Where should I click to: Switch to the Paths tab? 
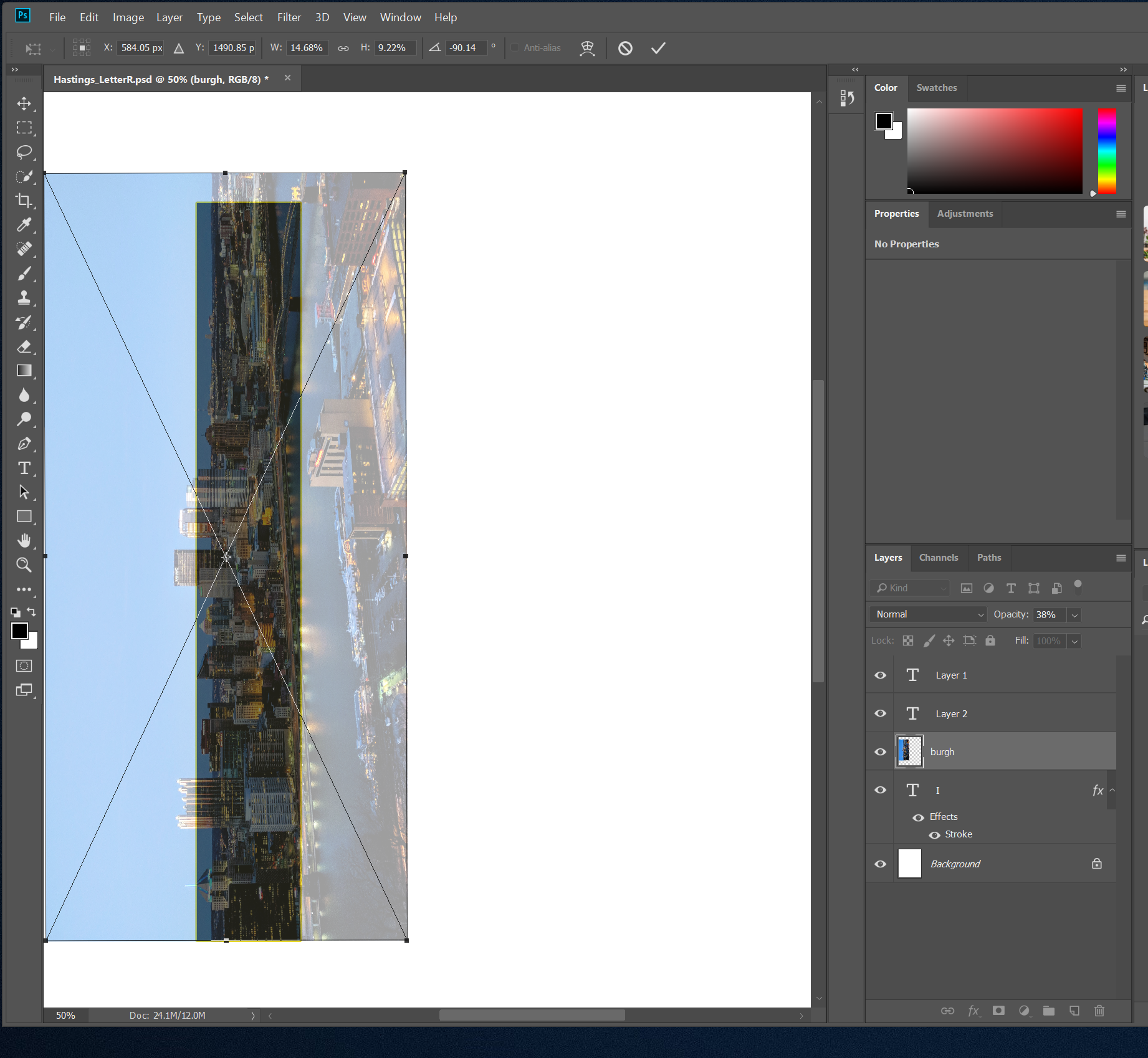point(988,558)
